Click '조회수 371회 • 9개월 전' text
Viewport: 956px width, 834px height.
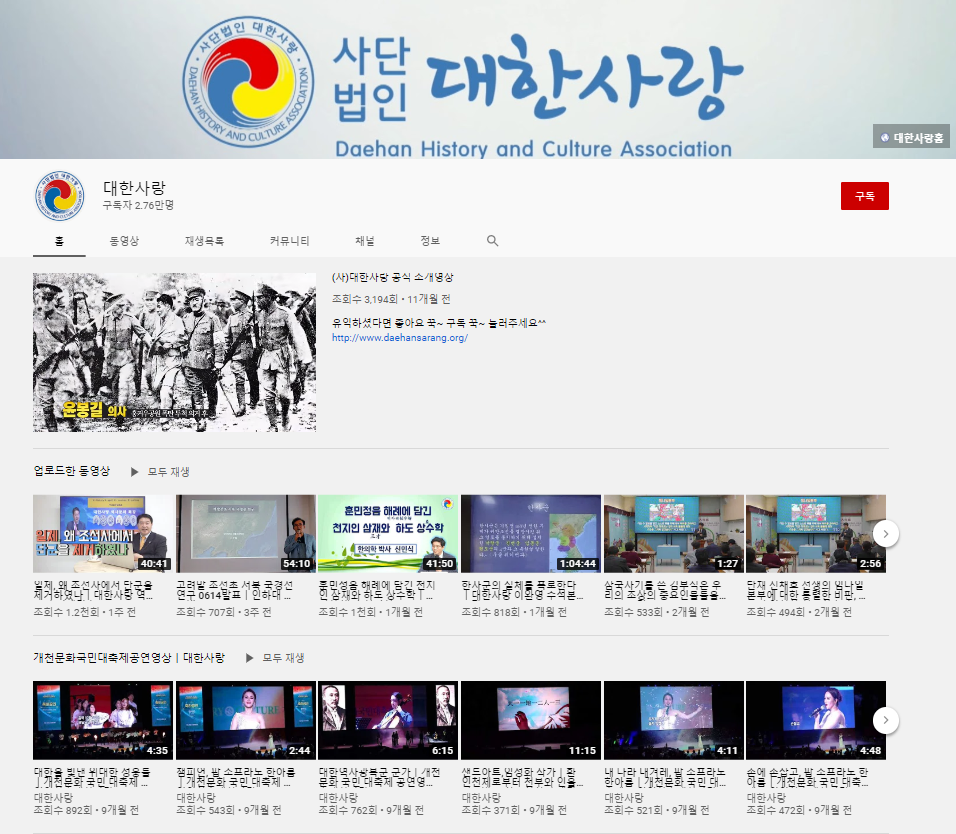(x=514, y=810)
